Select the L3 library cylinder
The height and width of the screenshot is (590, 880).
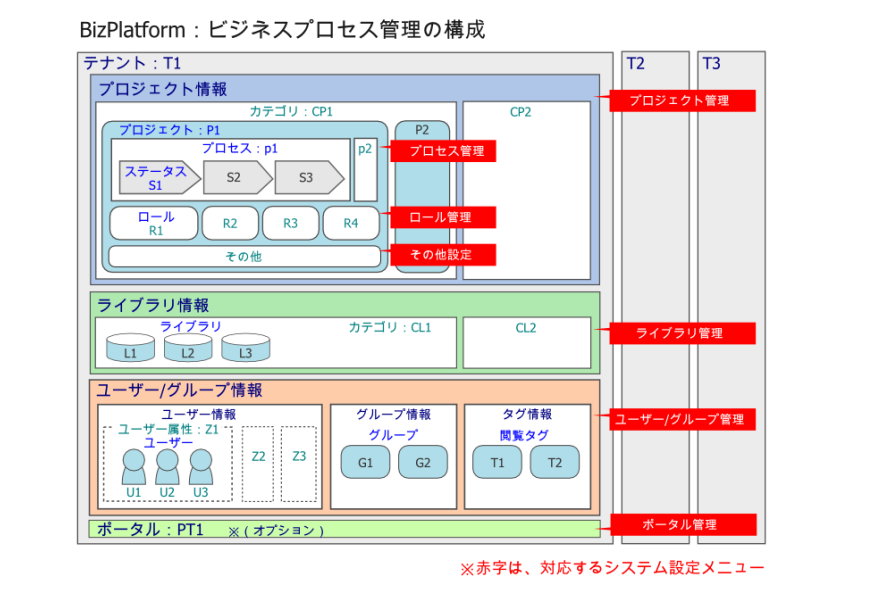pyautogui.click(x=246, y=347)
